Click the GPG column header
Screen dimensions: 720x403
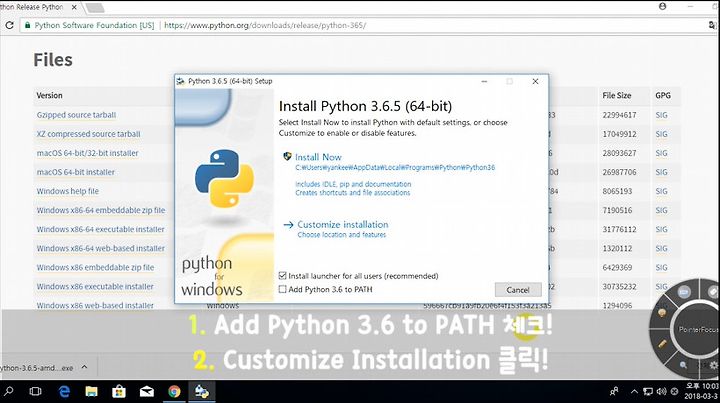click(663, 95)
